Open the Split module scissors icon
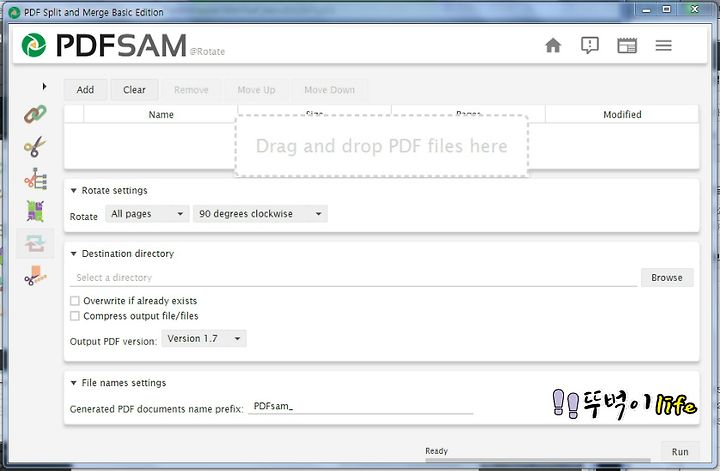Viewport: 720px width, 471px height. (x=35, y=147)
